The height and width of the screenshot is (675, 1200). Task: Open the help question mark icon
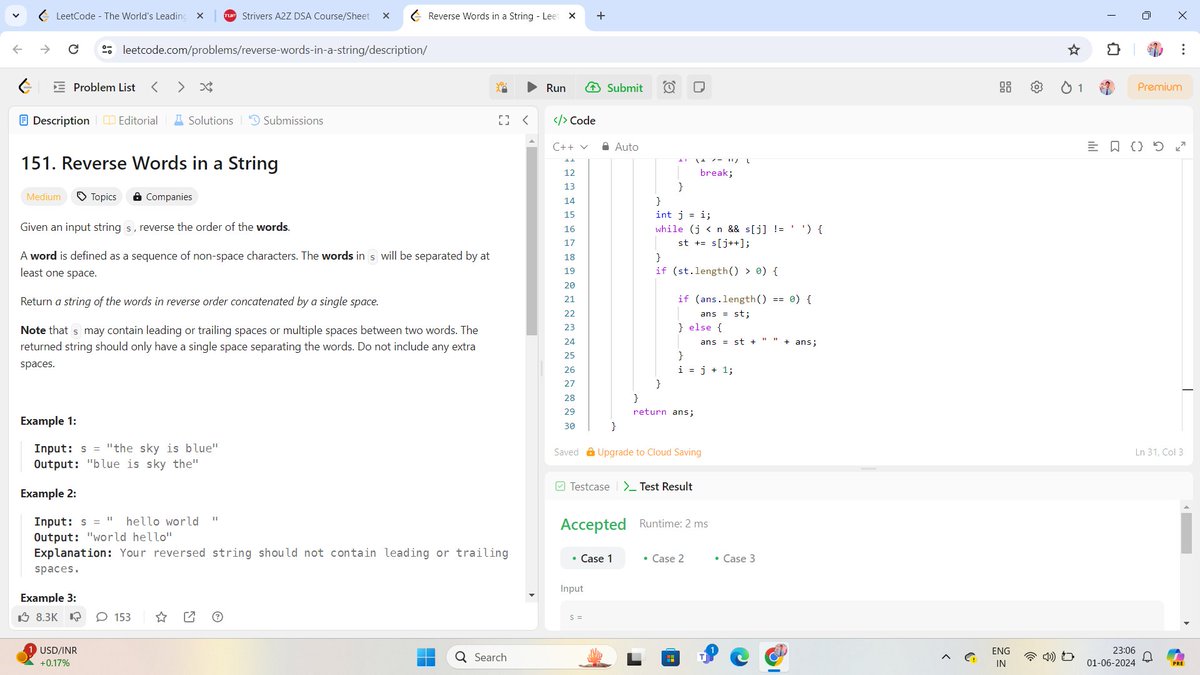pyautogui.click(x=217, y=617)
